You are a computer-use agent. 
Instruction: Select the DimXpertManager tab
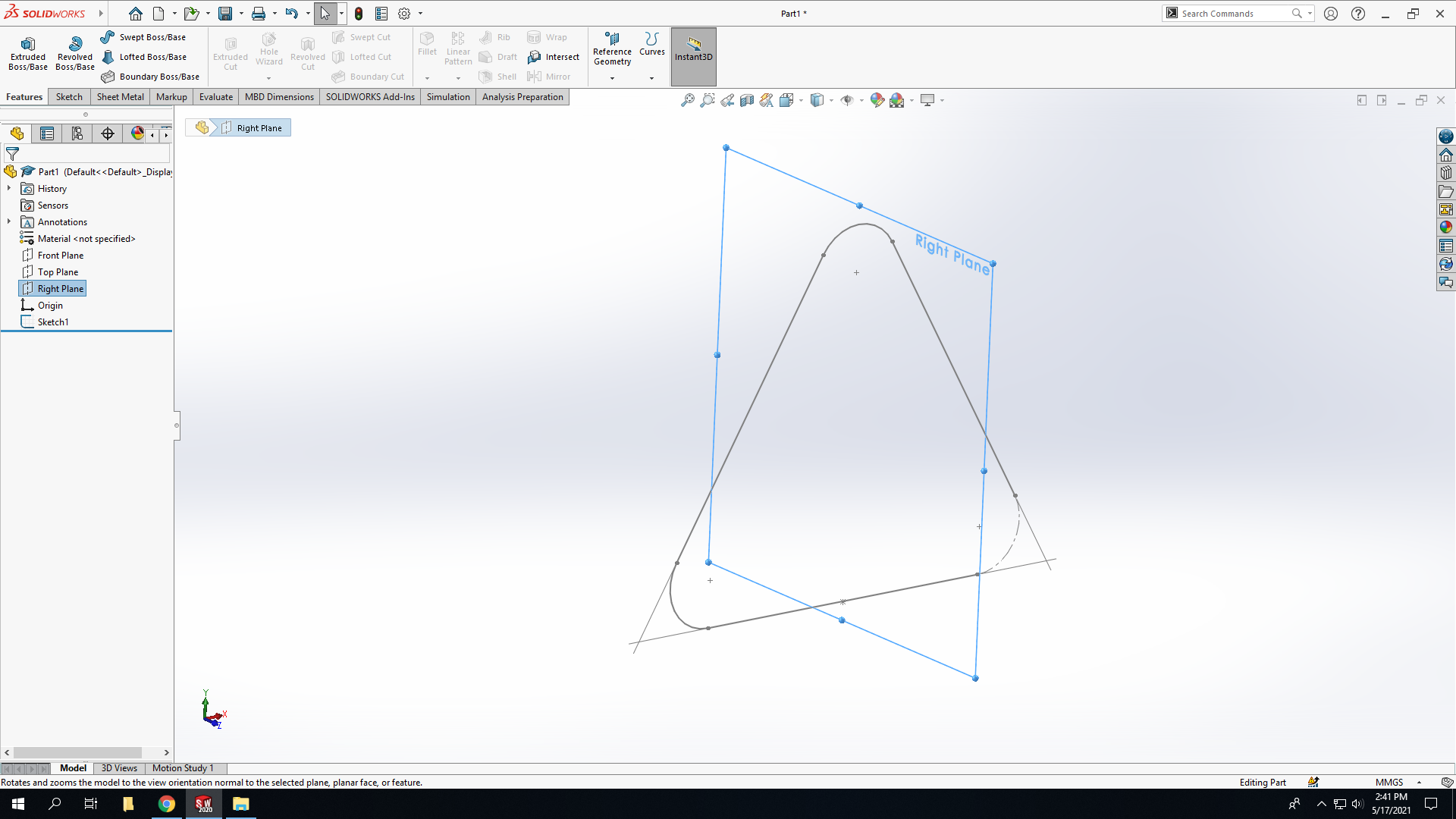click(108, 133)
